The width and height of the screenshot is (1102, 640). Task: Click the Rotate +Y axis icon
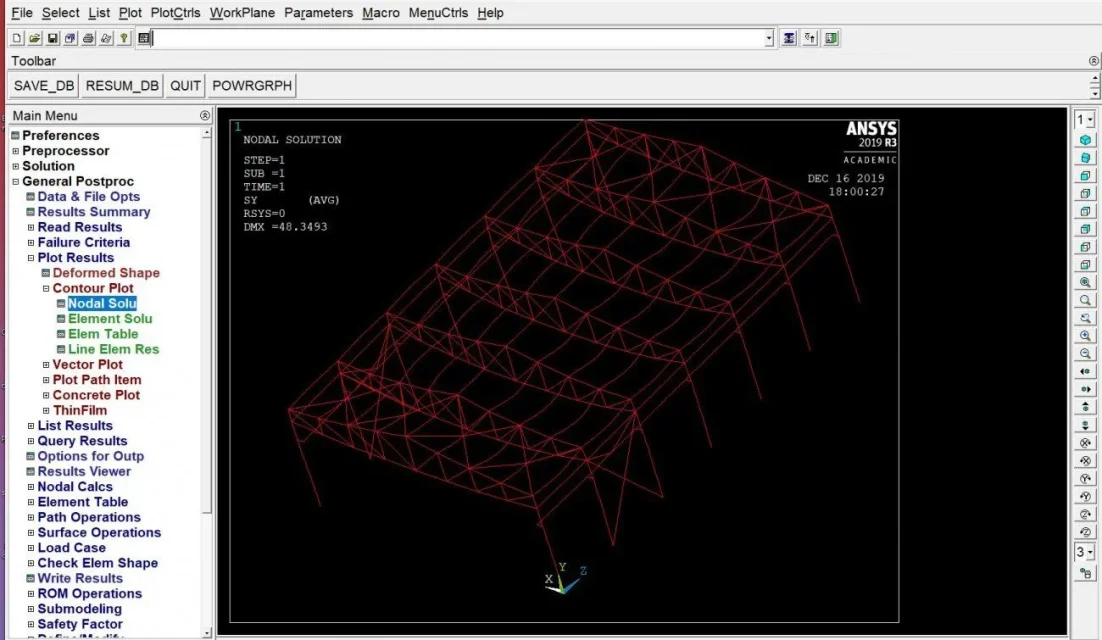click(x=1085, y=478)
